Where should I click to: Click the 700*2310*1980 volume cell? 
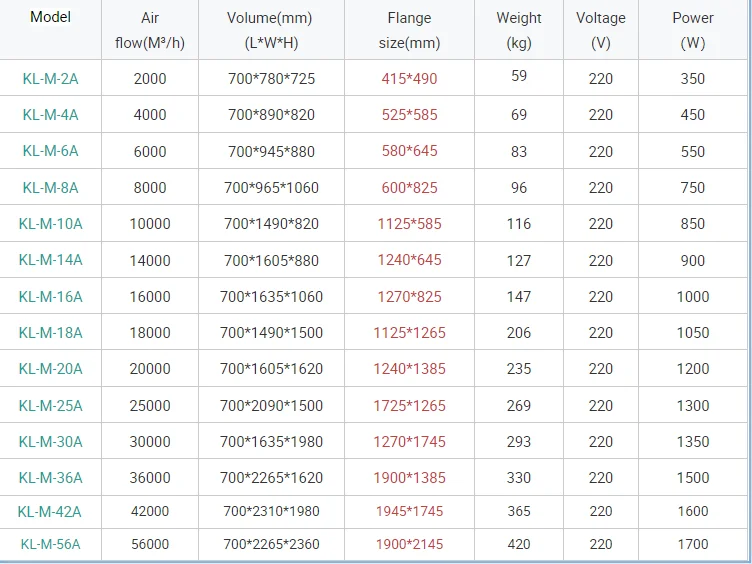(x=271, y=512)
